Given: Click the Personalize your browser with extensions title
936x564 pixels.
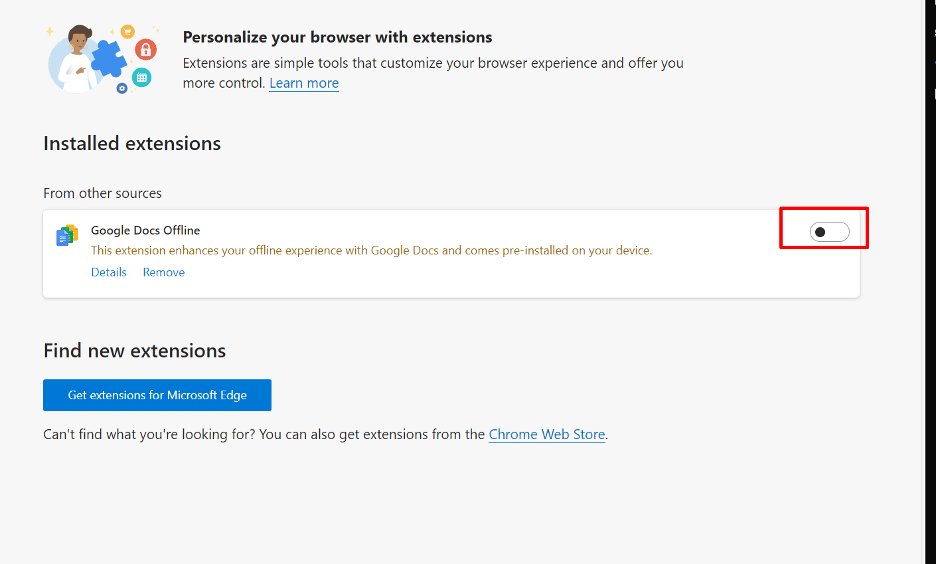Looking at the screenshot, I should click(x=337, y=37).
